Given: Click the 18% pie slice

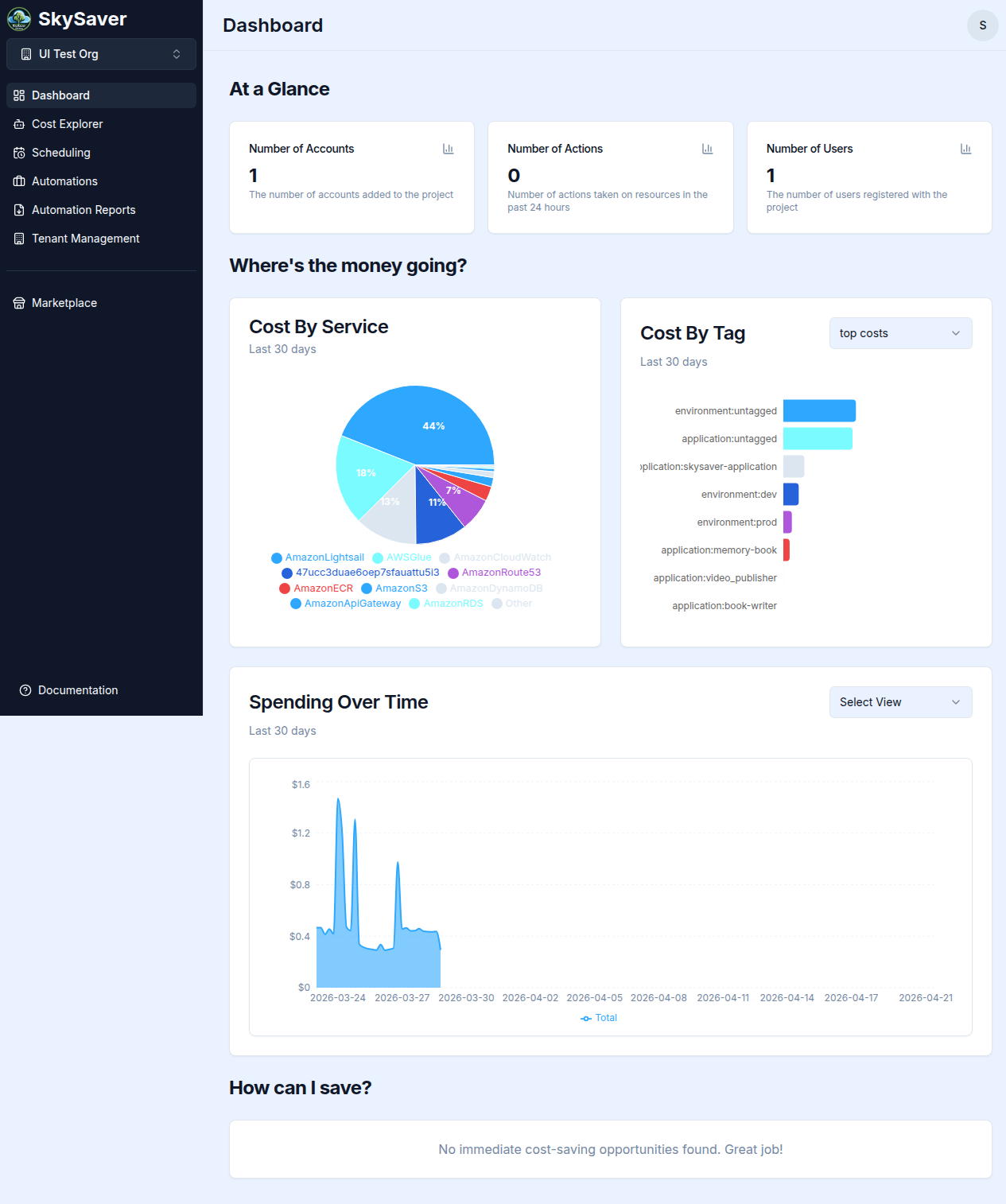Looking at the screenshot, I should [364, 474].
